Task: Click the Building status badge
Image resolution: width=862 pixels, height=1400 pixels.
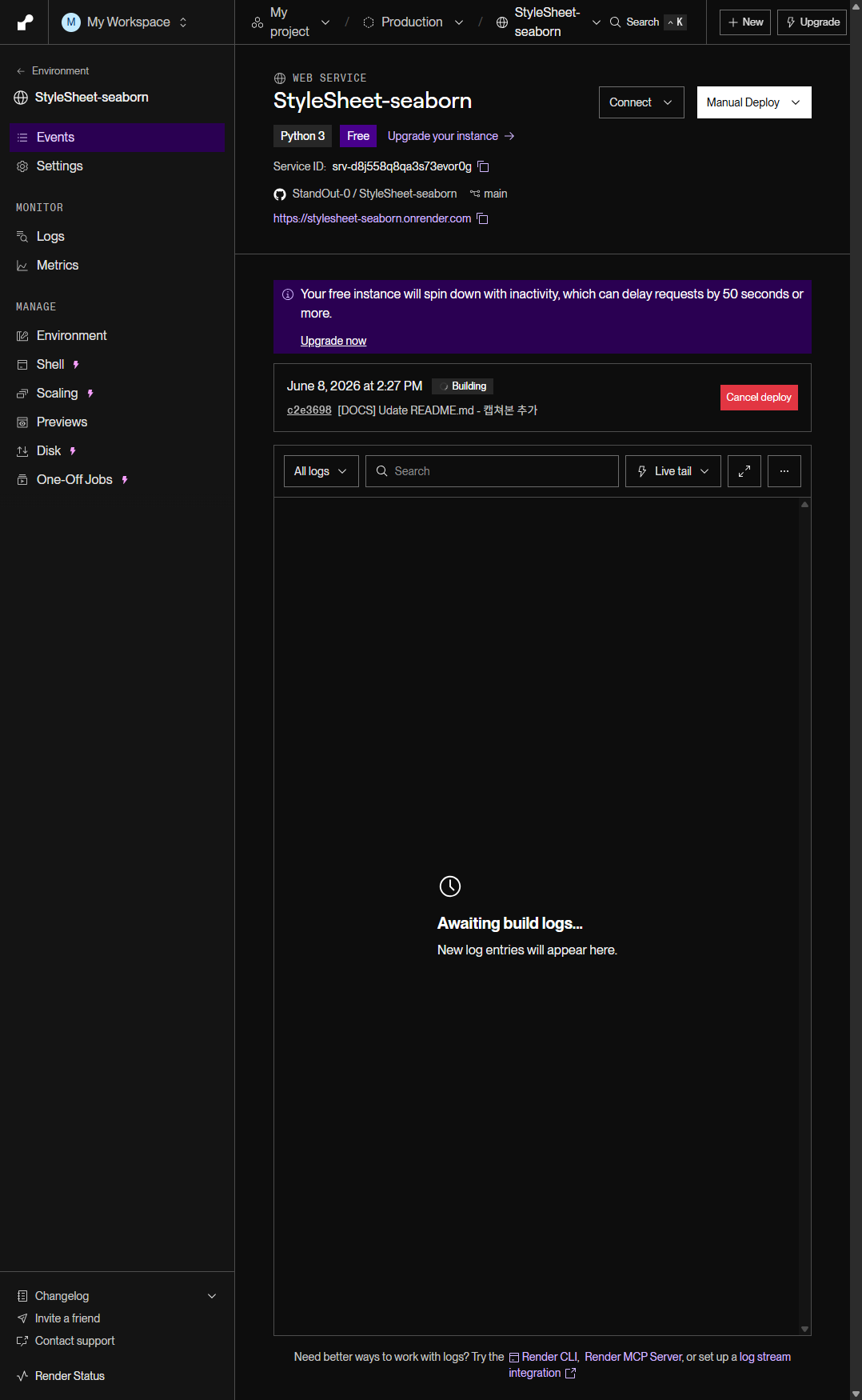Action: click(462, 386)
